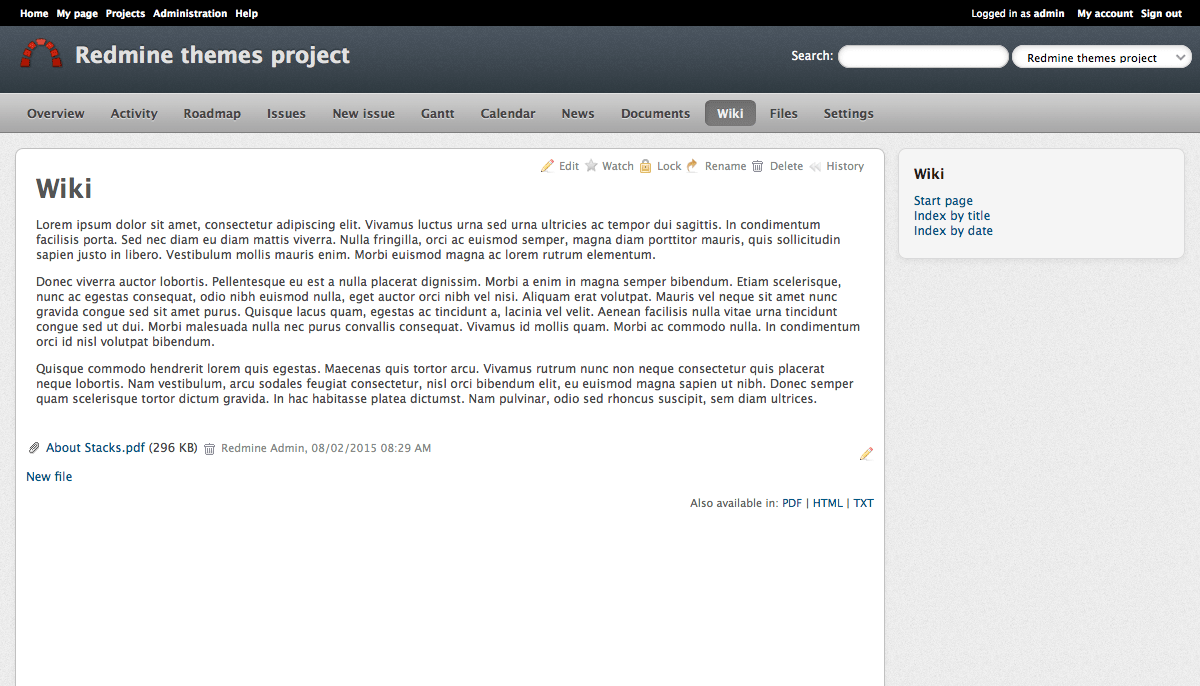
Task: Click the 'Redmine Admin, 08/02/2015 08:29 AM' text
Action: (326, 448)
